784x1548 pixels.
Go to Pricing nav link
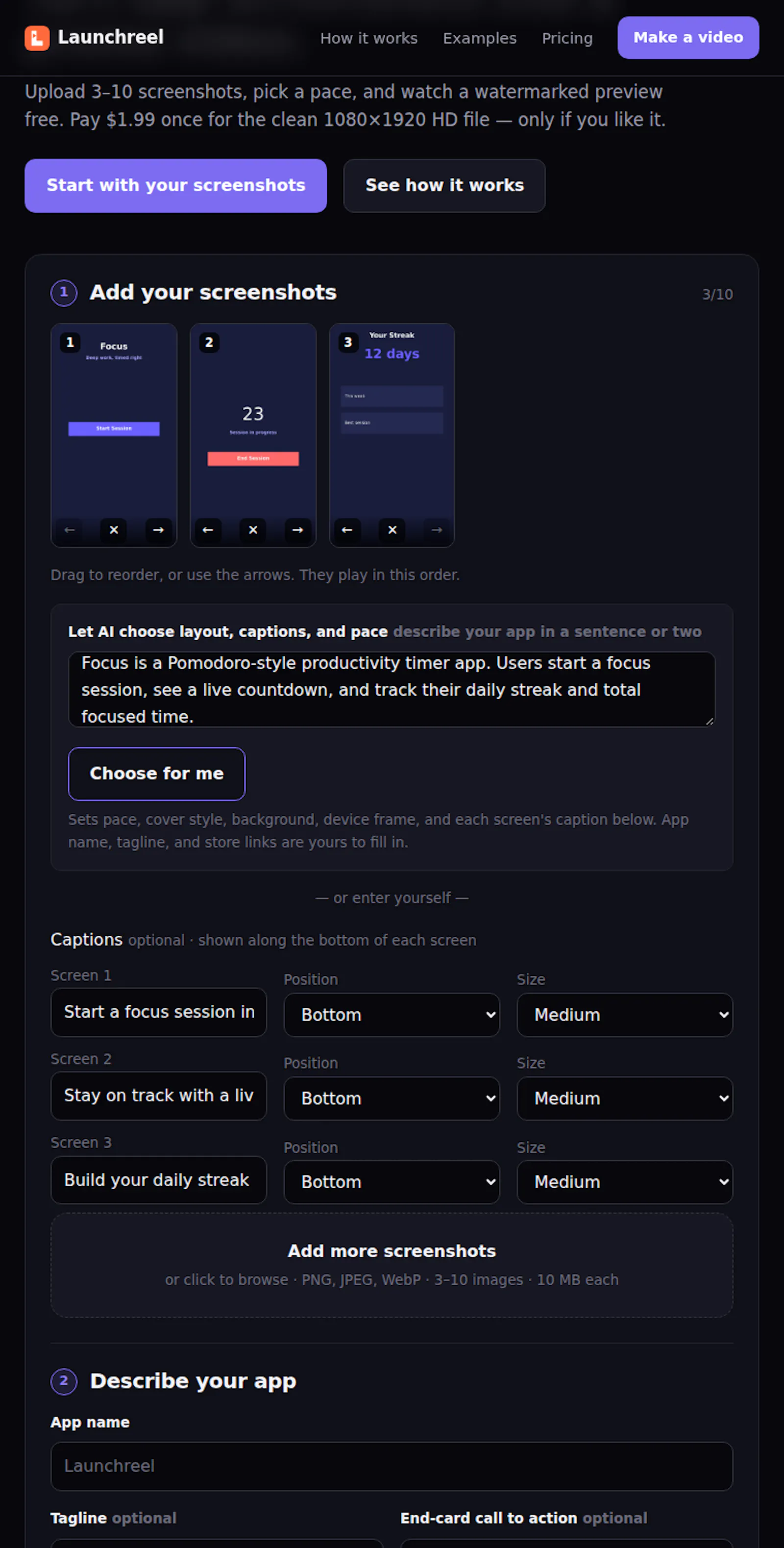[567, 38]
